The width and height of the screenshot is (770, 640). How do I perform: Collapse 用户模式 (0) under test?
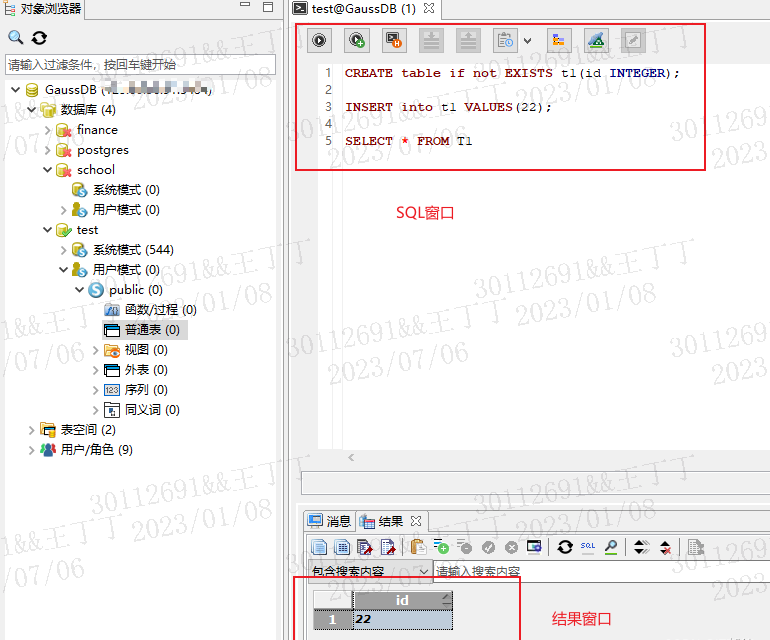tap(63, 269)
